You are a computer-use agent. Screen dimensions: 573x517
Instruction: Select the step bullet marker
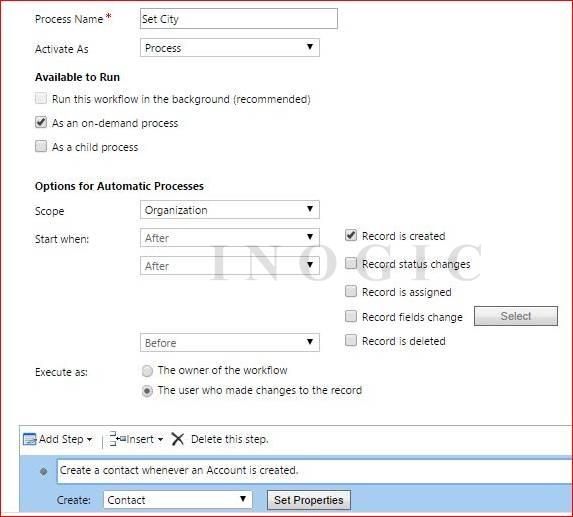tap(43, 471)
